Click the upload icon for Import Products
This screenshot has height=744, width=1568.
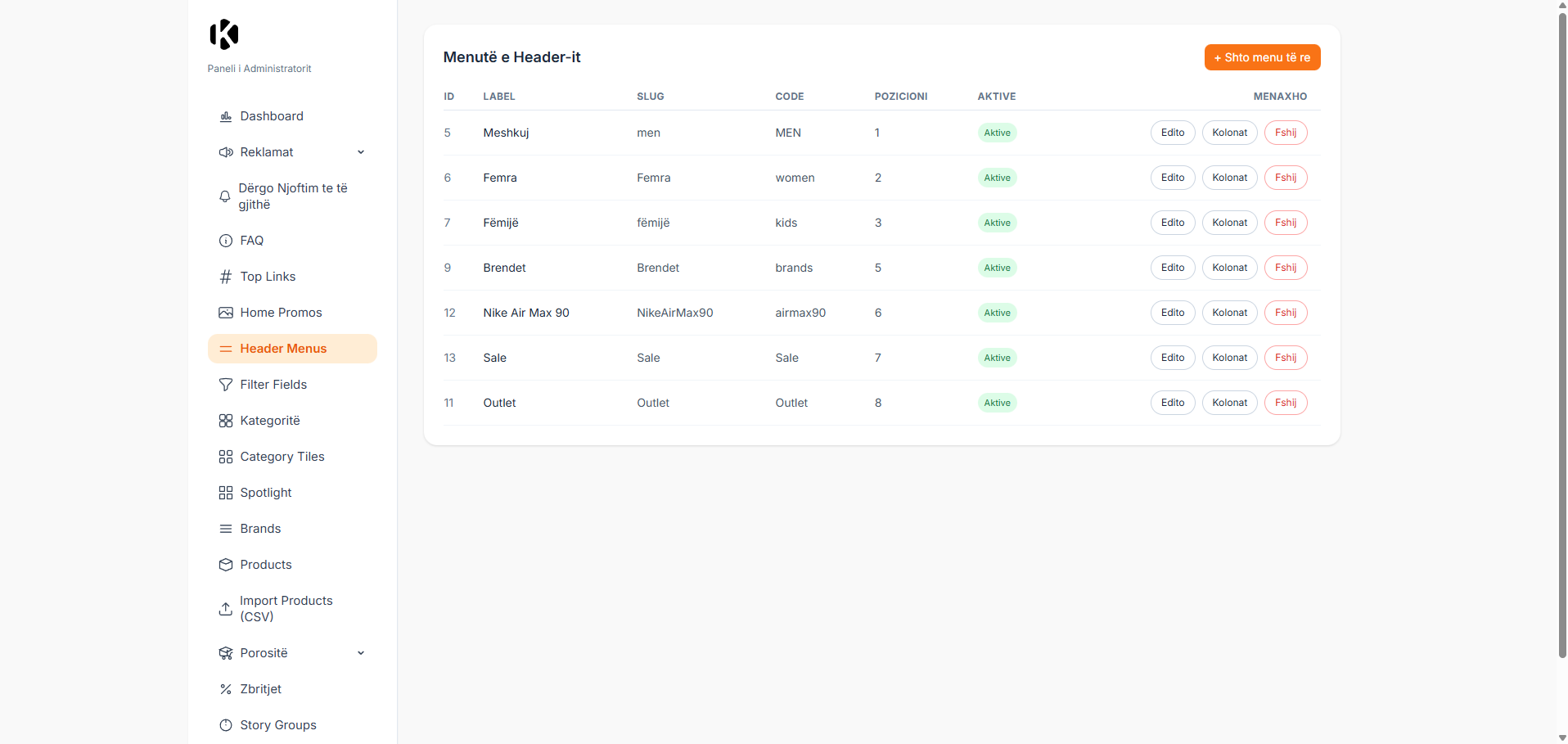click(225, 609)
